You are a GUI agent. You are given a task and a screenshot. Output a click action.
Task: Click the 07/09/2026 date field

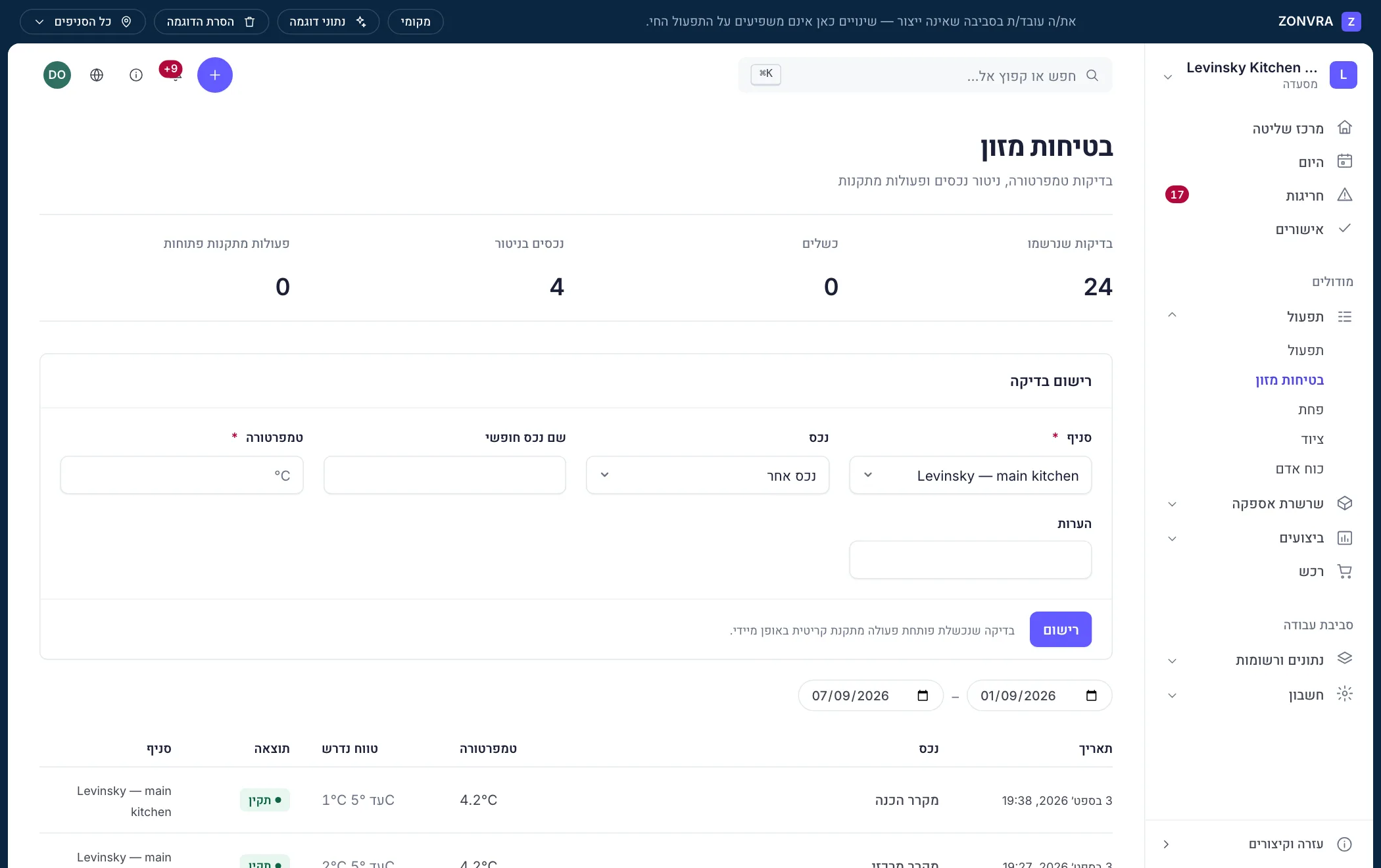tap(871, 696)
